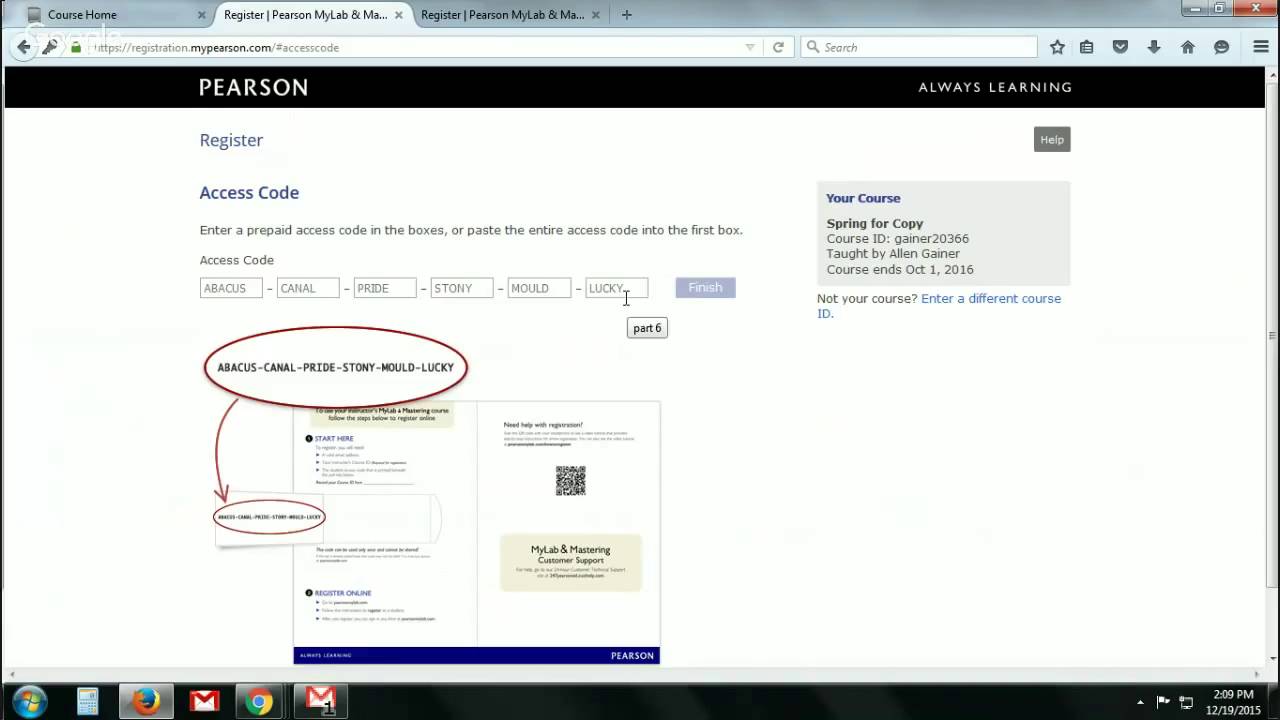Click the LUCKY access code box

[x=616, y=288]
